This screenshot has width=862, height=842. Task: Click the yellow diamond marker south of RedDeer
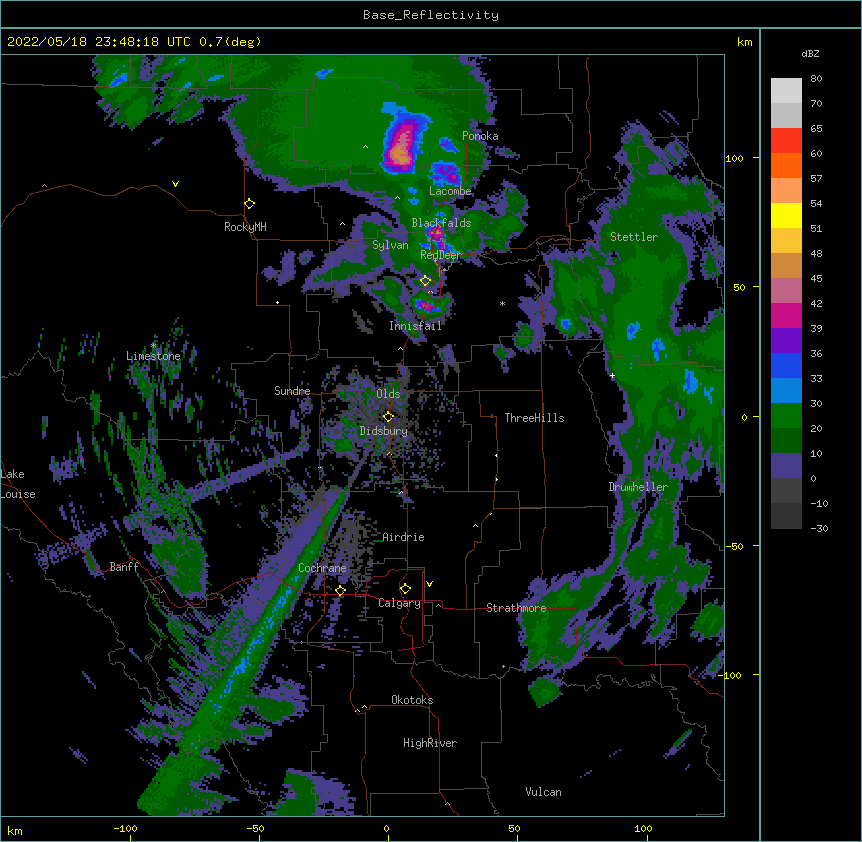pyautogui.click(x=425, y=281)
